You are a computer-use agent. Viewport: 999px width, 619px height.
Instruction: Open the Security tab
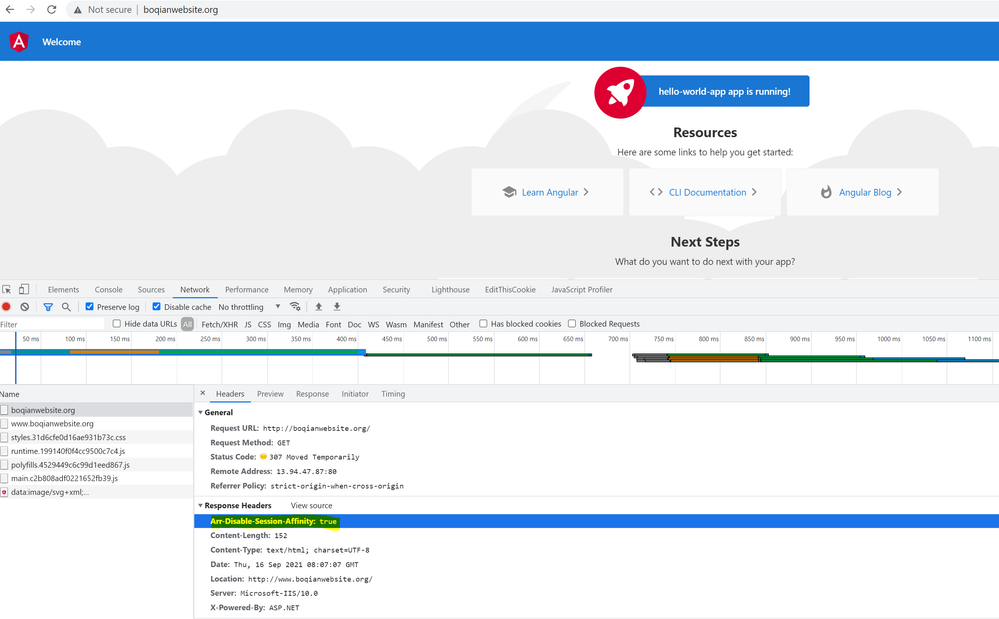pos(396,289)
